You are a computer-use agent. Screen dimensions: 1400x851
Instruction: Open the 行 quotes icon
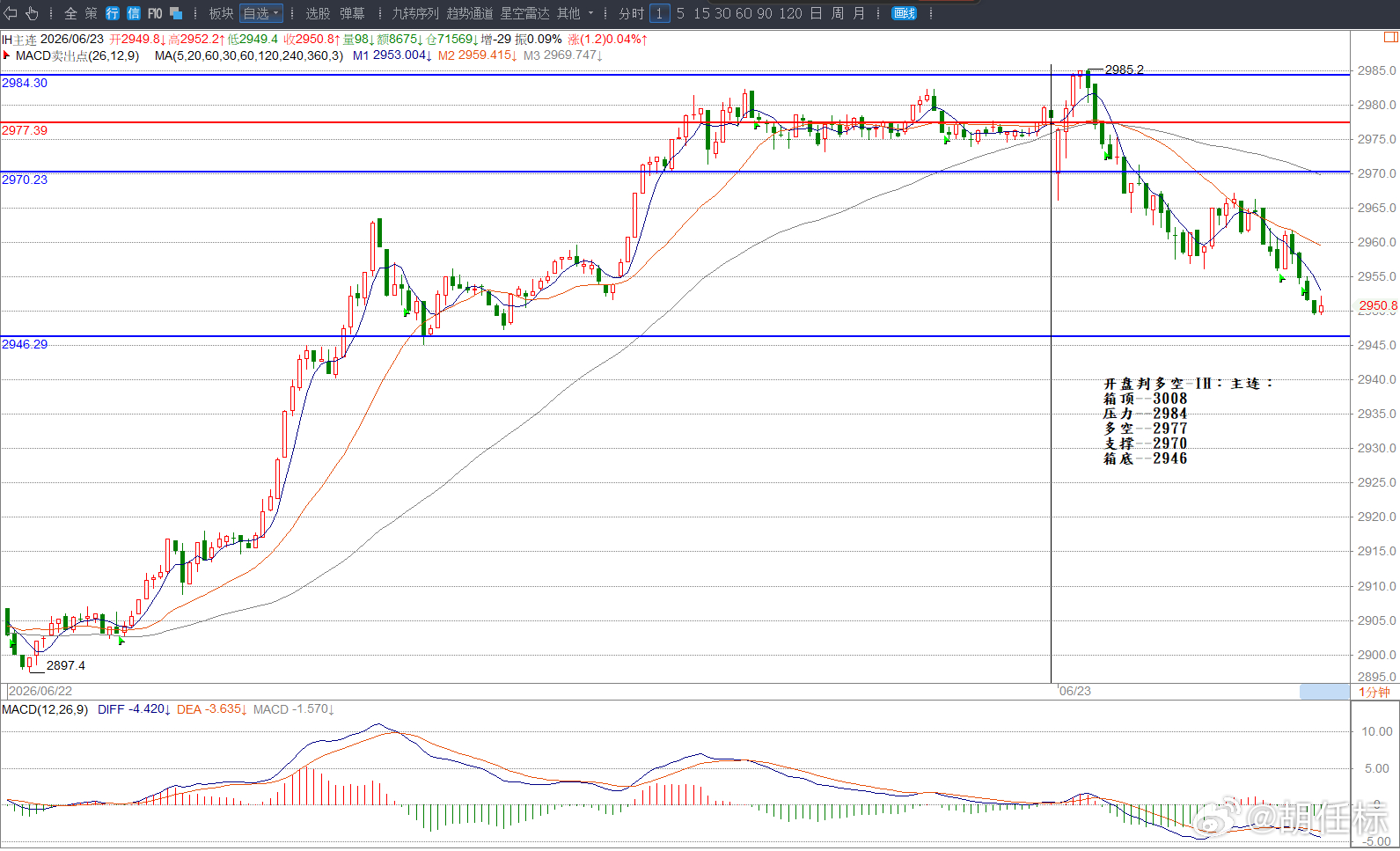113,13
